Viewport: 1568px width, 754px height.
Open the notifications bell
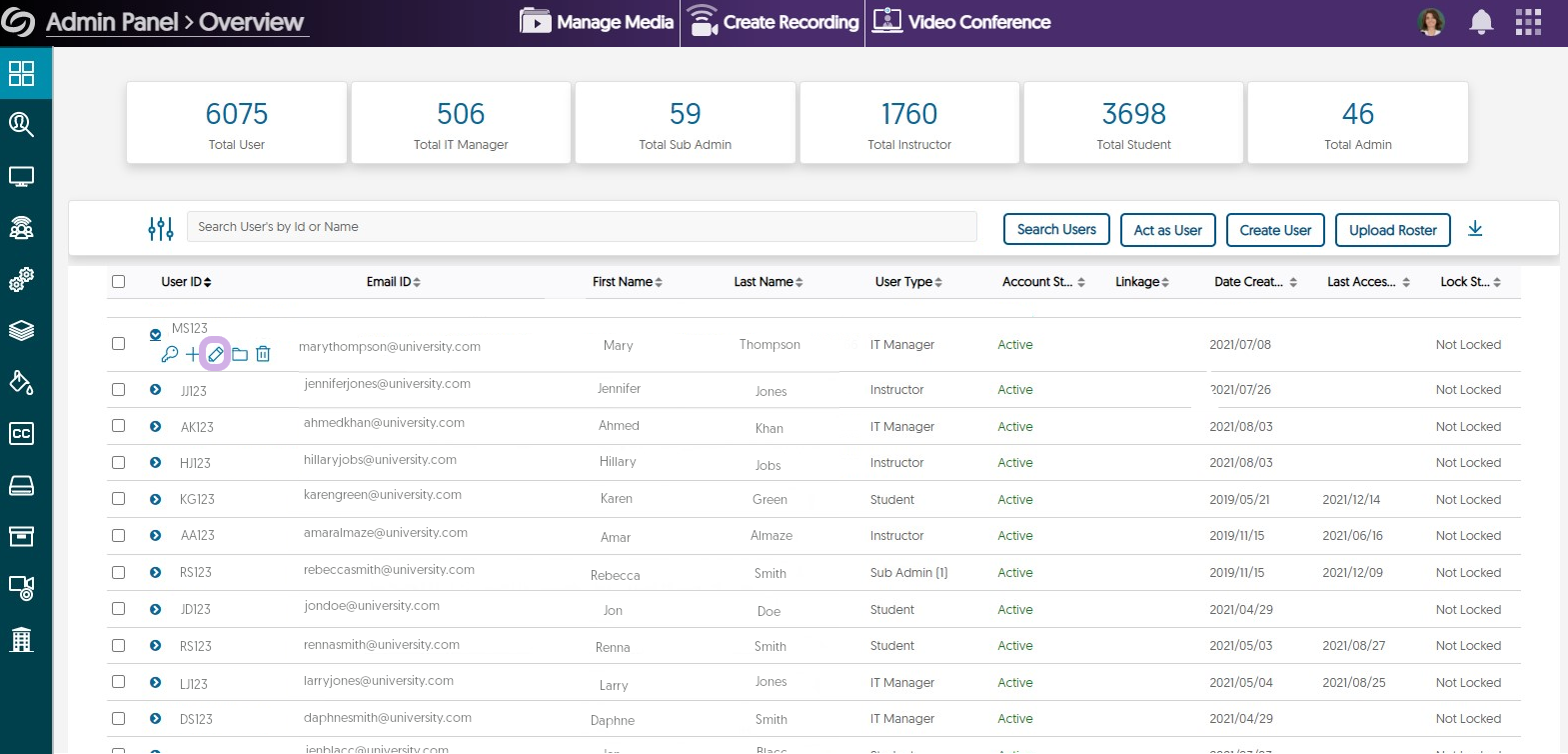(1481, 22)
